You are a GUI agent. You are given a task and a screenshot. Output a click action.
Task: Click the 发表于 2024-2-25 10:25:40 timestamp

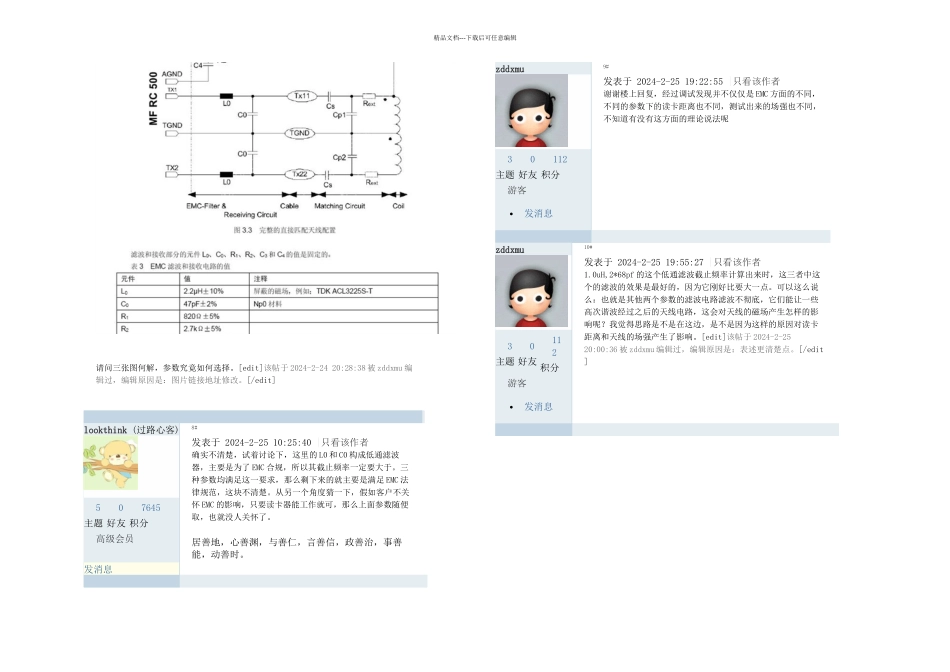point(251,442)
